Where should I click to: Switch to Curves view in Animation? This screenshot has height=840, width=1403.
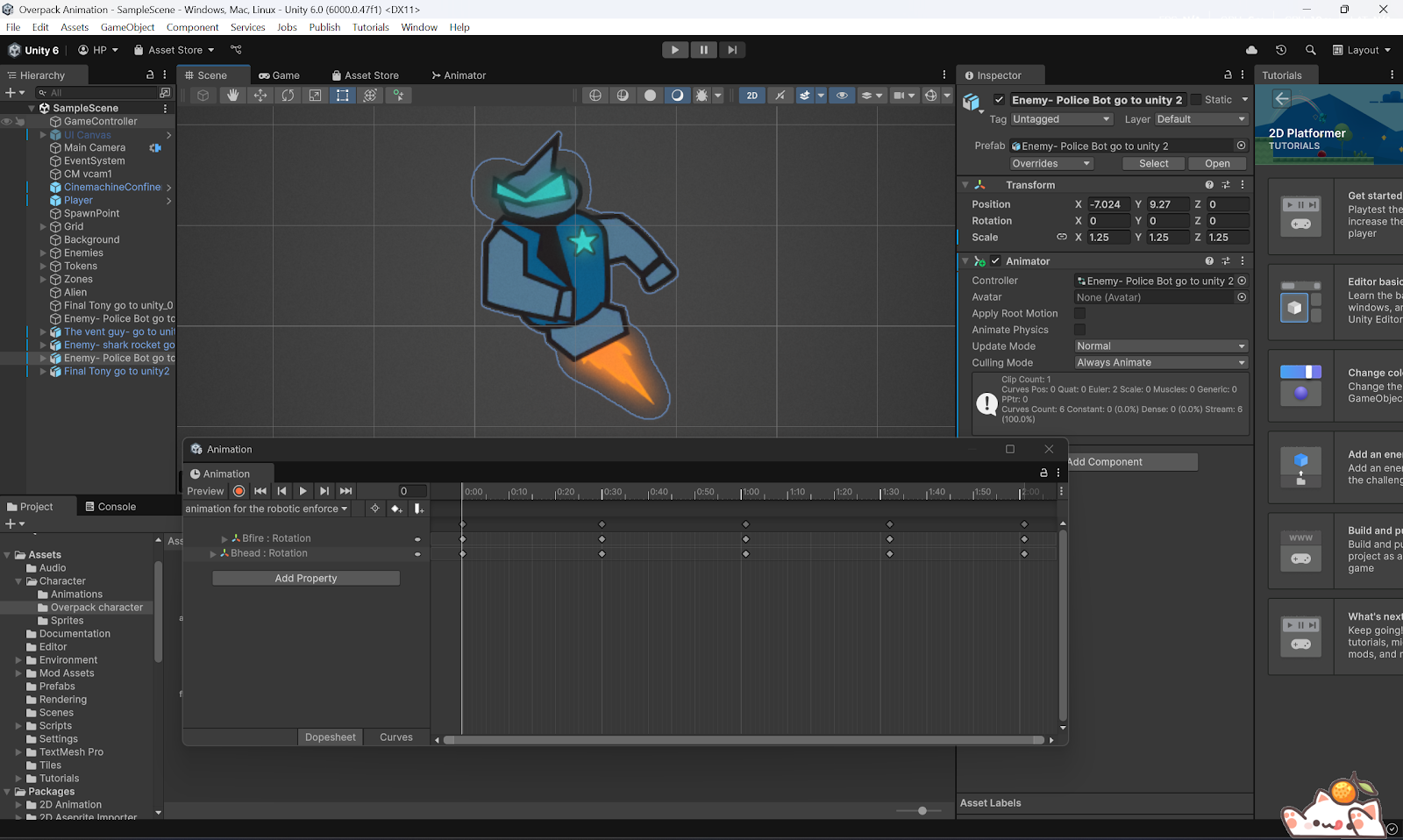click(396, 737)
